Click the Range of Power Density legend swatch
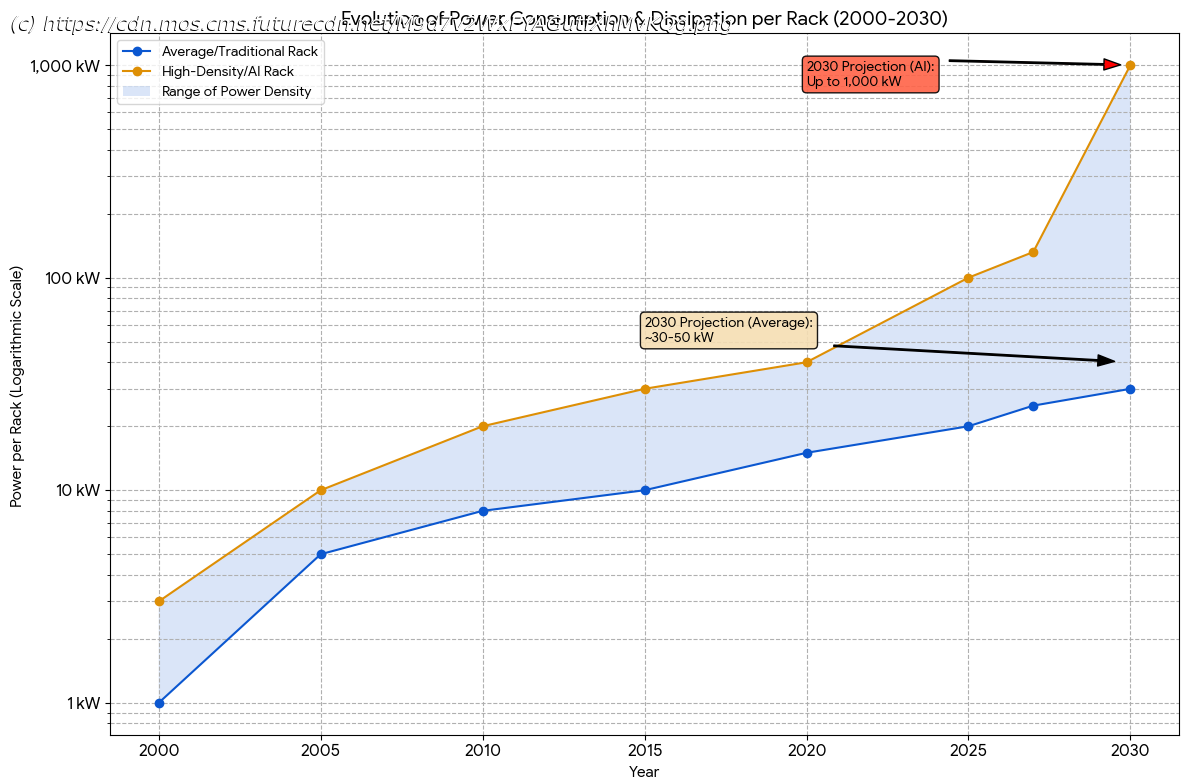This screenshot has width=1190, height=784. (136, 91)
